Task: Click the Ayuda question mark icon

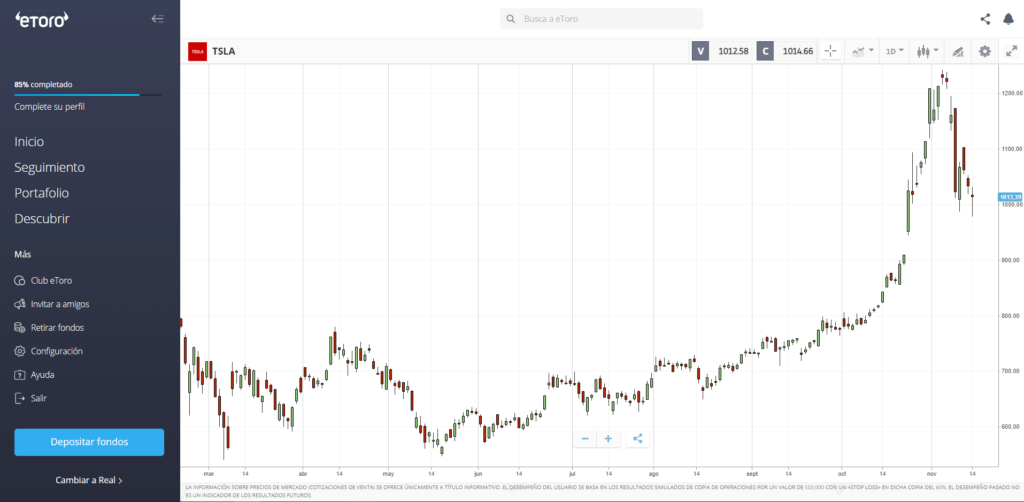Action: coord(20,375)
